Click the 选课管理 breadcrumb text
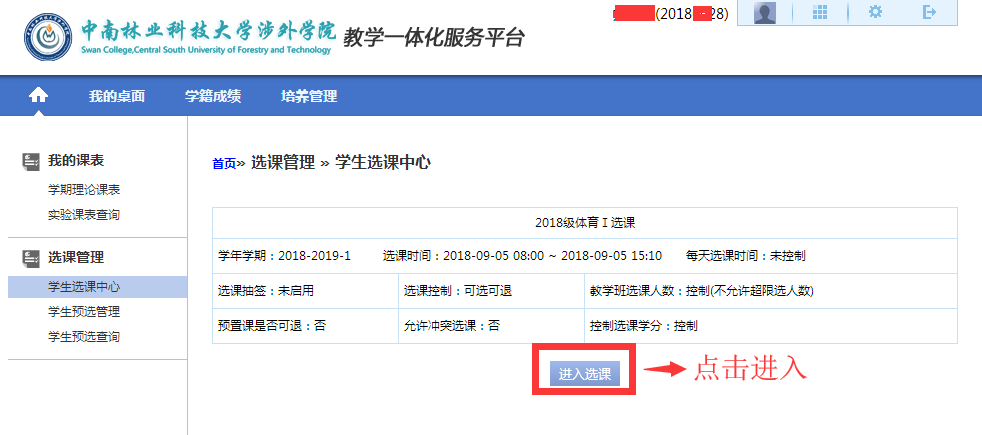This screenshot has width=982, height=435. [x=283, y=163]
